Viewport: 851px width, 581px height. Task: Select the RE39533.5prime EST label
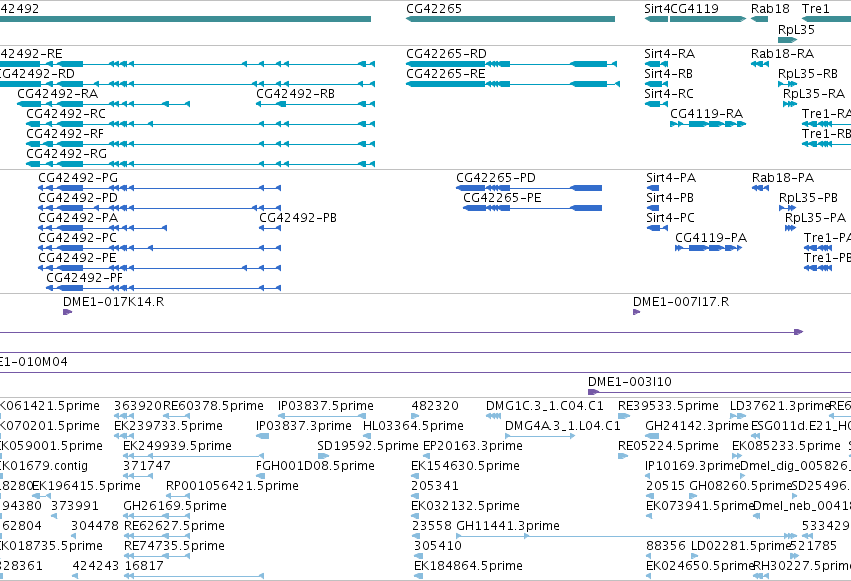click(668, 406)
